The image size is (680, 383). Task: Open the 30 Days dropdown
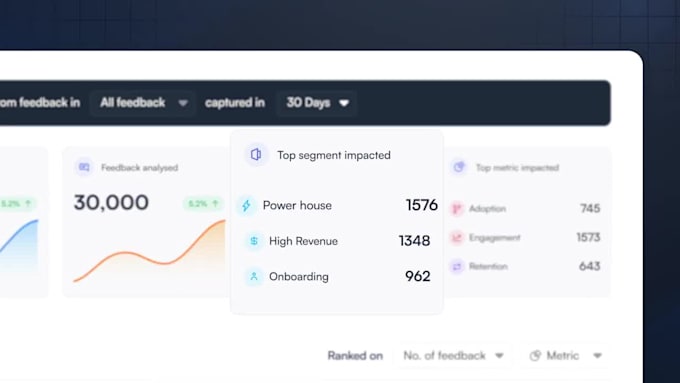pyautogui.click(x=317, y=103)
